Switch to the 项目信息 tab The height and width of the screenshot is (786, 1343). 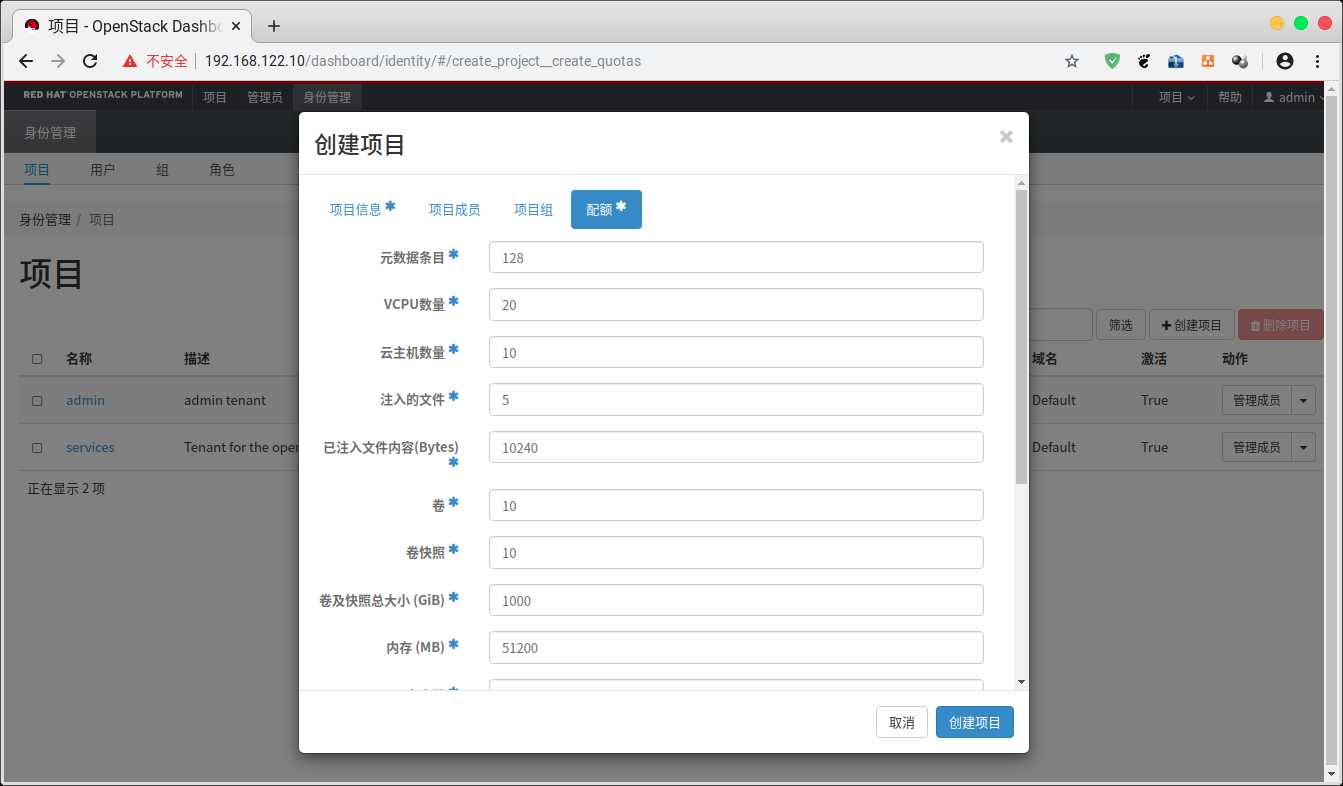click(362, 209)
